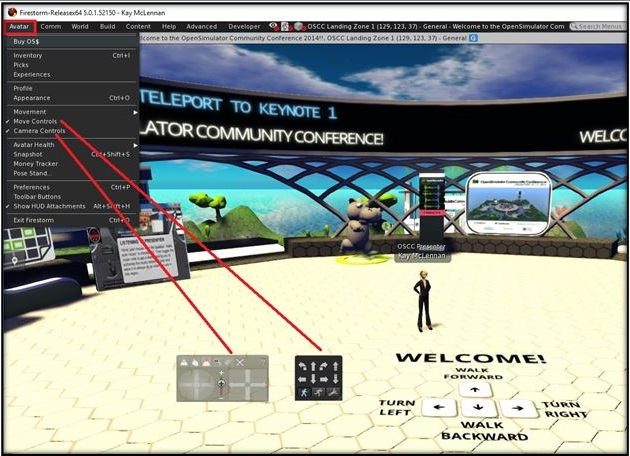The width and height of the screenshot is (630, 456).
Task: Select Picks in the Avatar menu
Action: tap(72, 65)
